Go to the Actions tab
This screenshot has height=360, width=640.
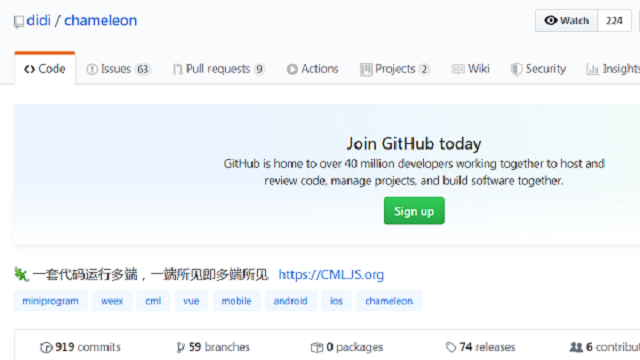coord(313,69)
